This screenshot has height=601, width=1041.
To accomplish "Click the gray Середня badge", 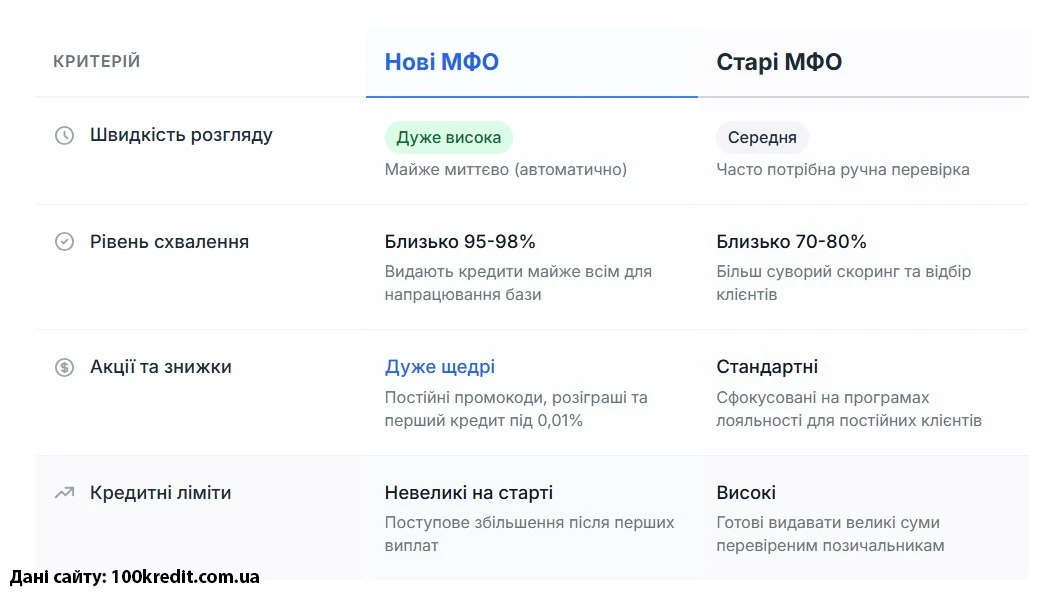I will (x=762, y=138).
